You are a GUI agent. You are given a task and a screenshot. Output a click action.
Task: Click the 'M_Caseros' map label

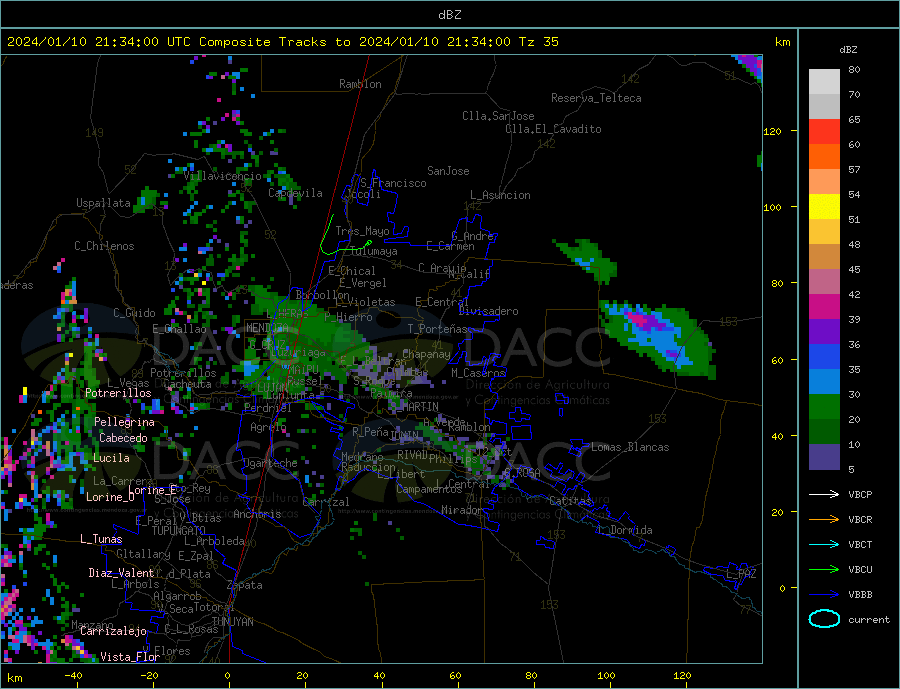(478, 373)
